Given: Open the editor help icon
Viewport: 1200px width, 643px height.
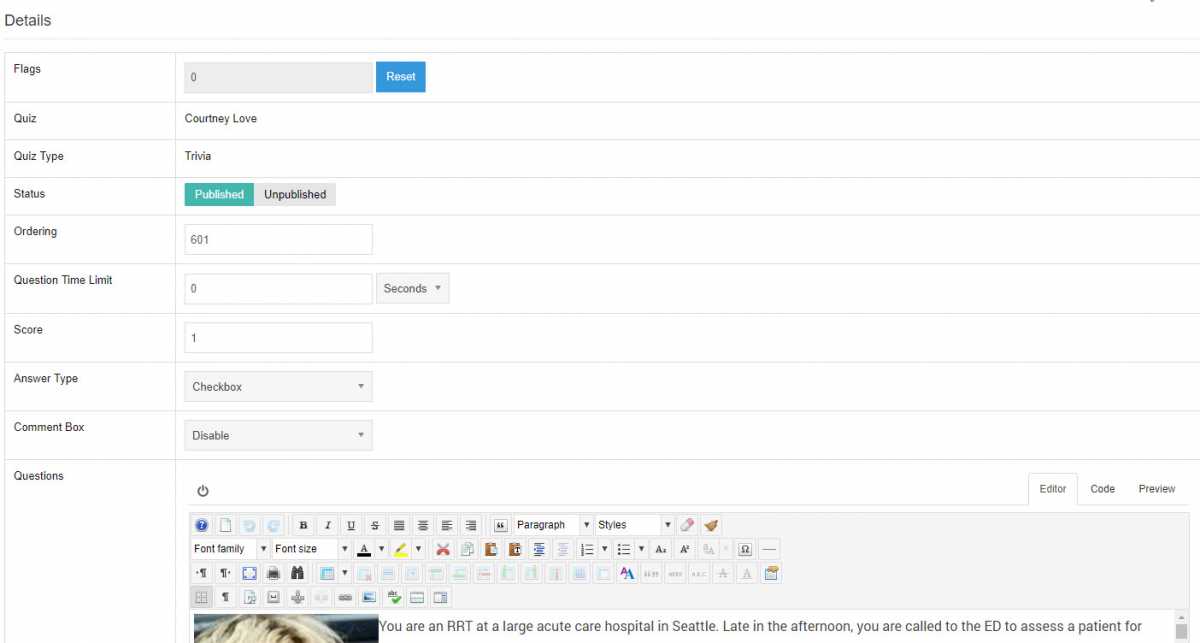Looking at the screenshot, I should (x=202, y=525).
